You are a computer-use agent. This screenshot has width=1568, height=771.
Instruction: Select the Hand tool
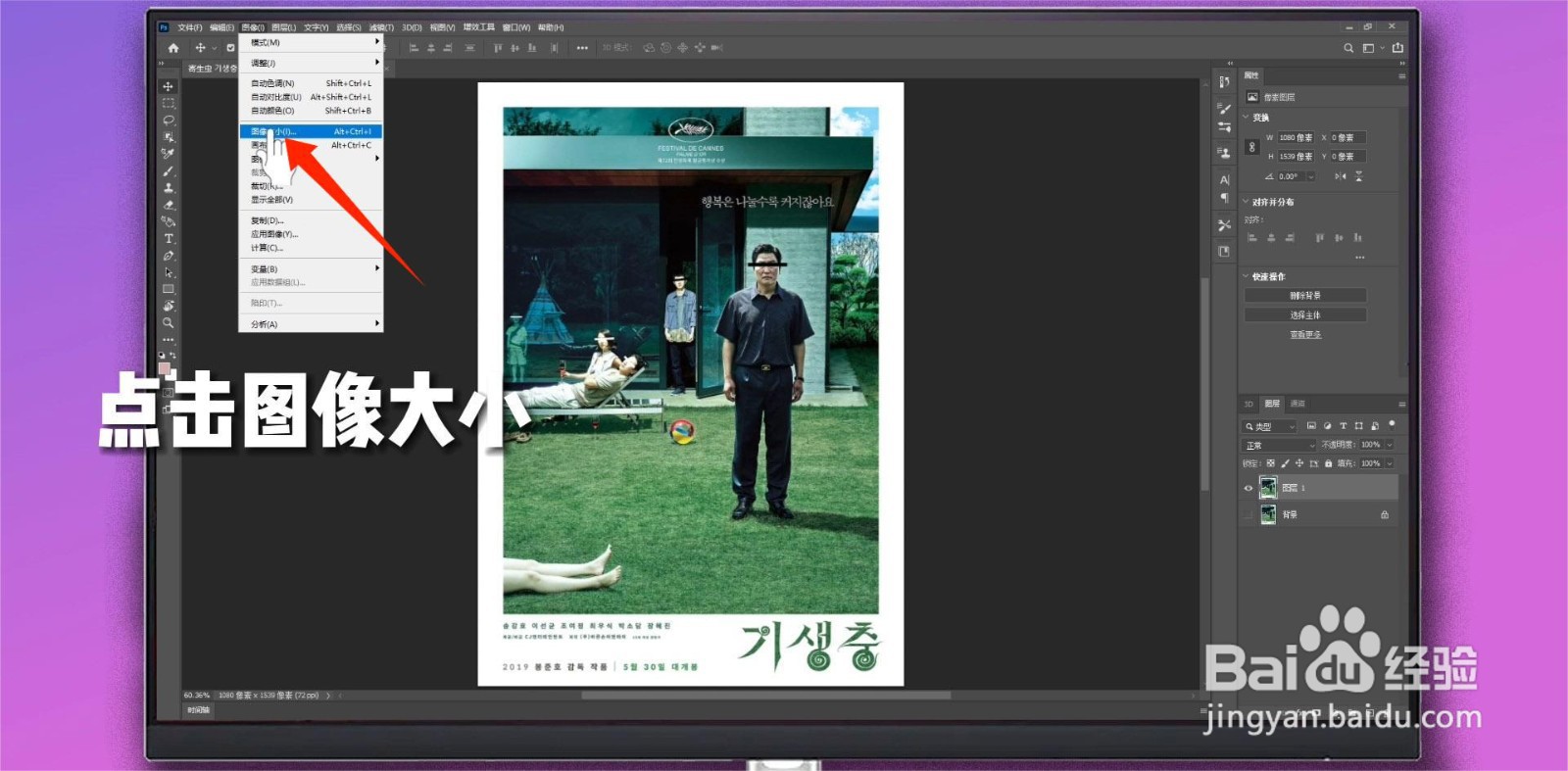[169, 306]
